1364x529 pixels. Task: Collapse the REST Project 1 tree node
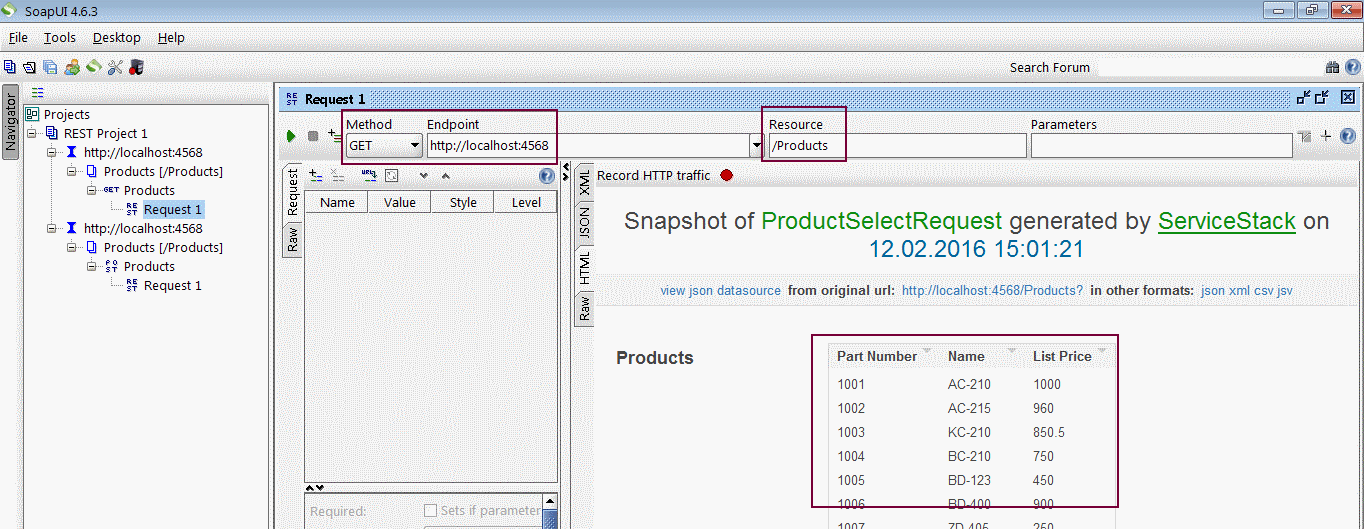click(x=33, y=133)
